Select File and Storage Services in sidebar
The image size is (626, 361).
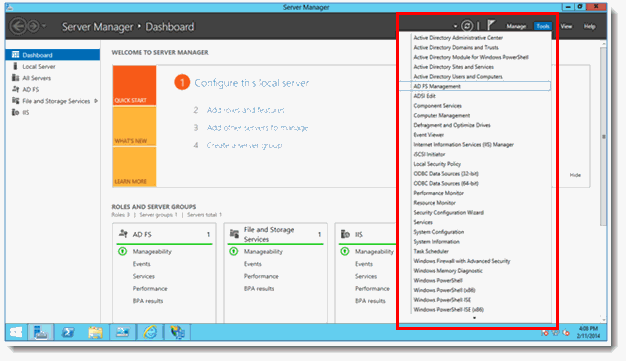(56, 101)
